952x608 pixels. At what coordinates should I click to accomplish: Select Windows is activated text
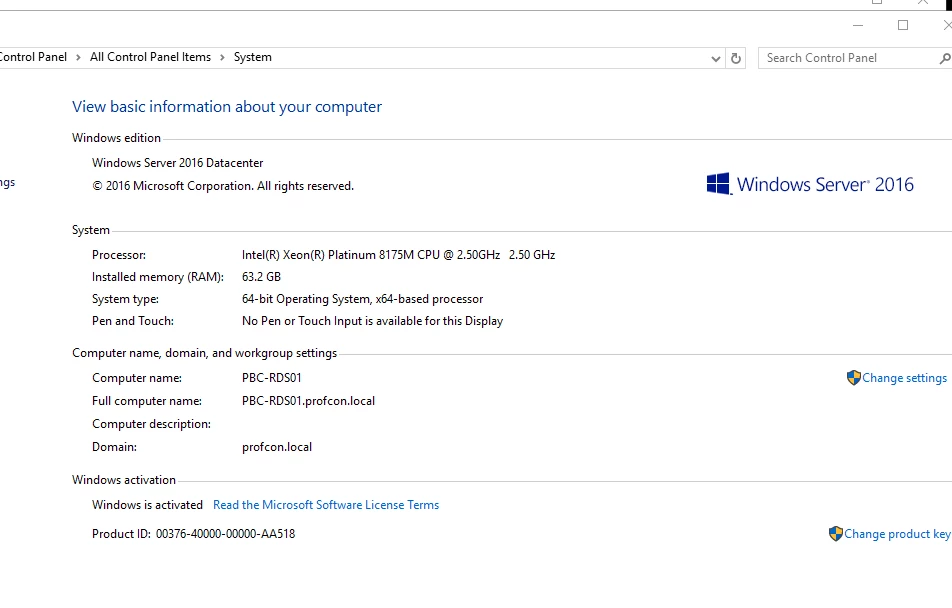pyautogui.click(x=147, y=505)
